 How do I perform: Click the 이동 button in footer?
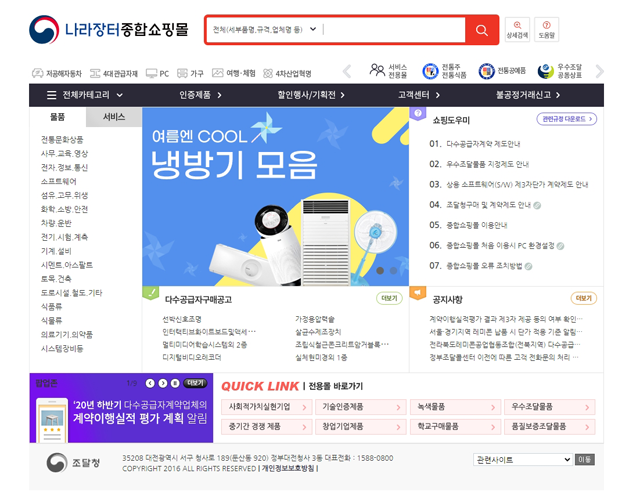584,460
